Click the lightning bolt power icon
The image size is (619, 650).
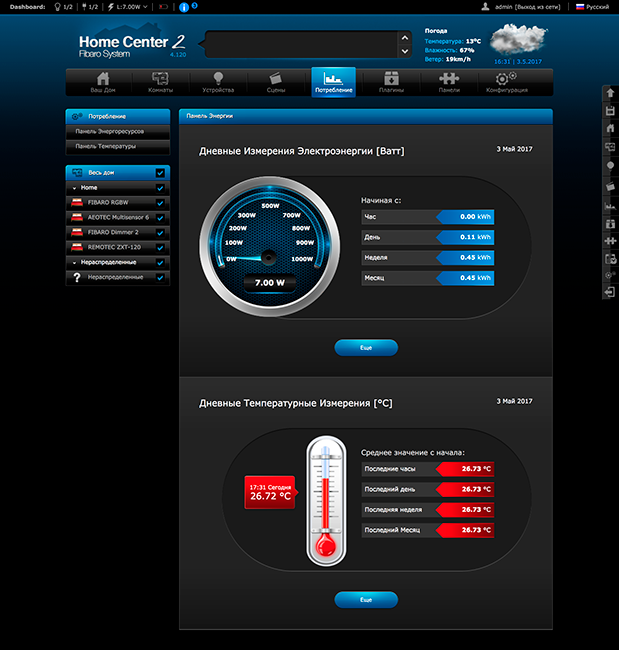[x=111, y=7]
